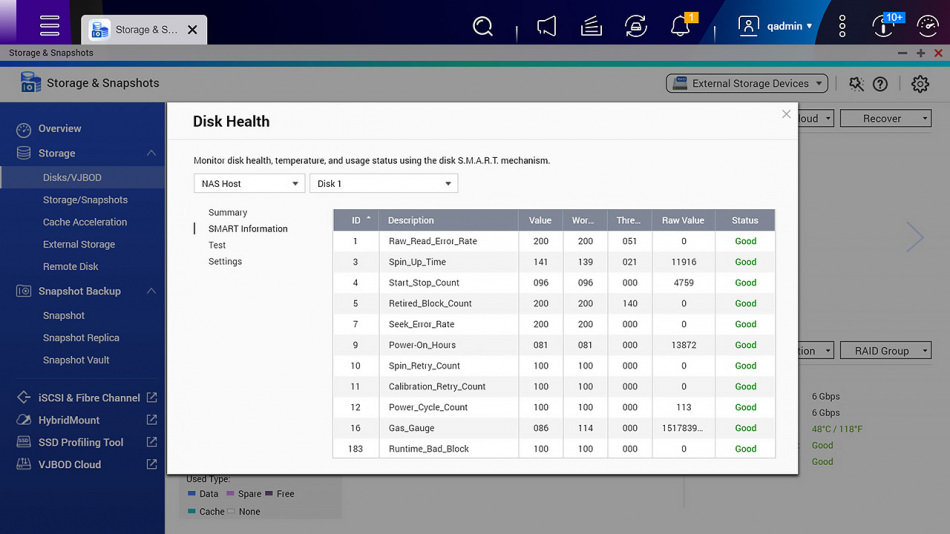The height and width of the screenshot is (534, 950).
Task: Select Cache Acceleration in sidebar
Action: (x=85, y=222)
